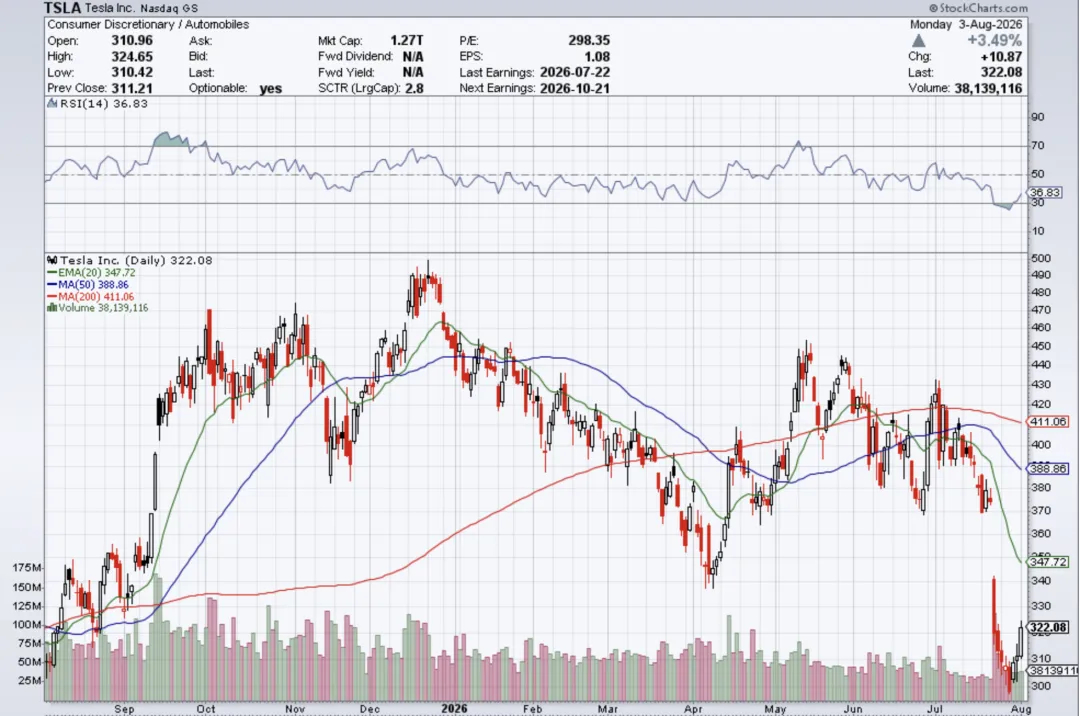Screen dimensions: 1080x716
Task: Click the Bid label
Action: coord(198,56)
